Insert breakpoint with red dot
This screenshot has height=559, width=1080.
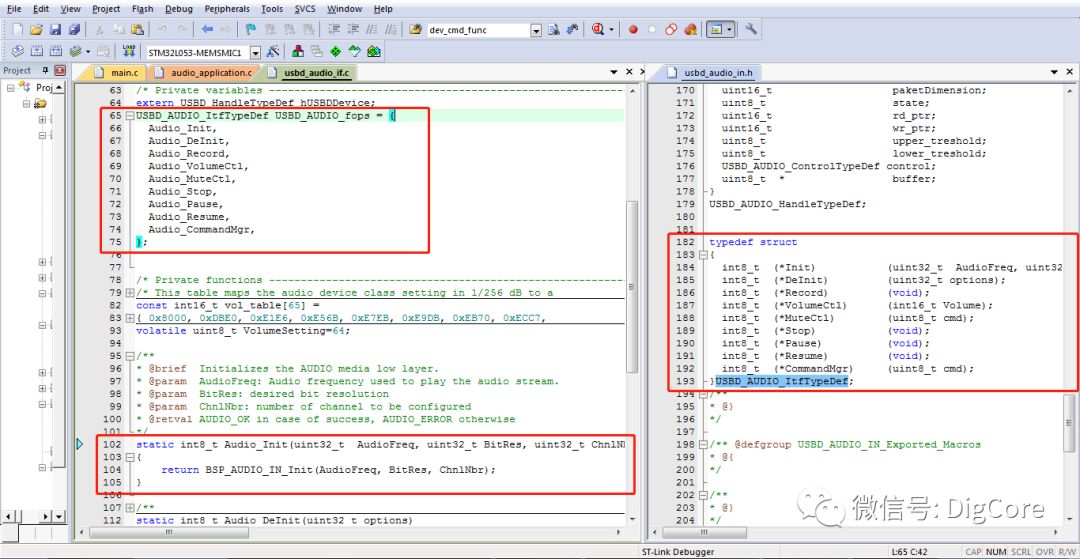click(633, 30)
